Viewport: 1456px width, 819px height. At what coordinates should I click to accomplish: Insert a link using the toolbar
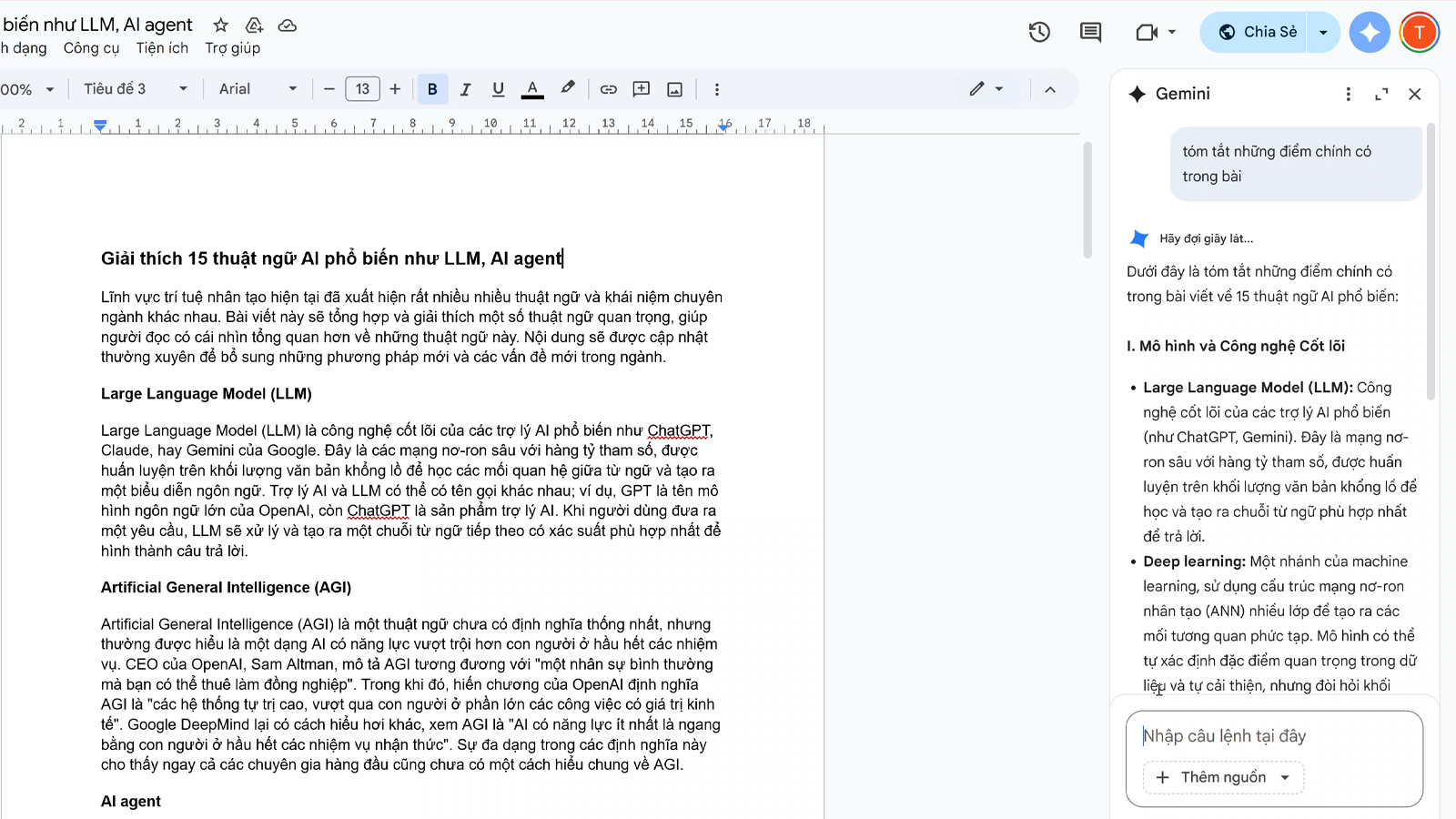[608, 89]
